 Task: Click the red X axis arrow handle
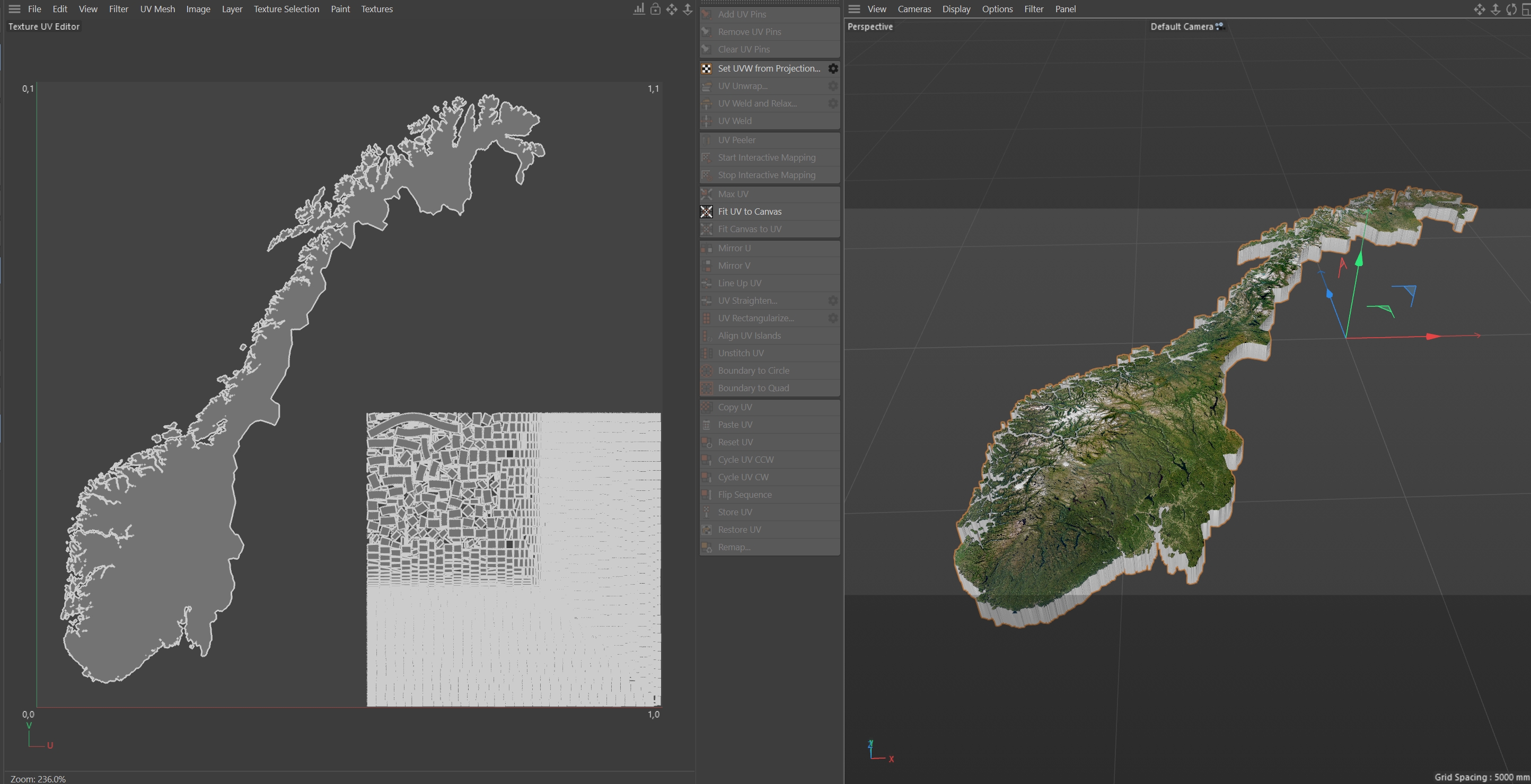pyautogui.click(x=1433, y=337)
